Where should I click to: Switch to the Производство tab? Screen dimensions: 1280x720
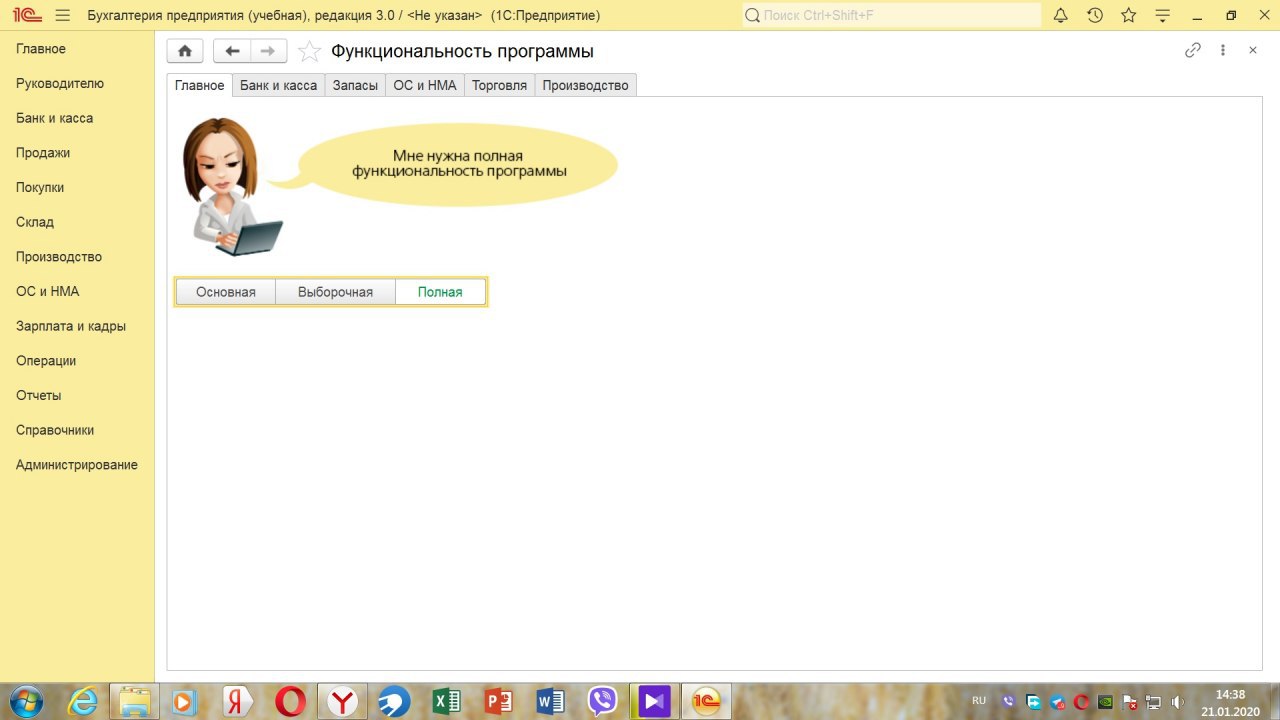585,85
